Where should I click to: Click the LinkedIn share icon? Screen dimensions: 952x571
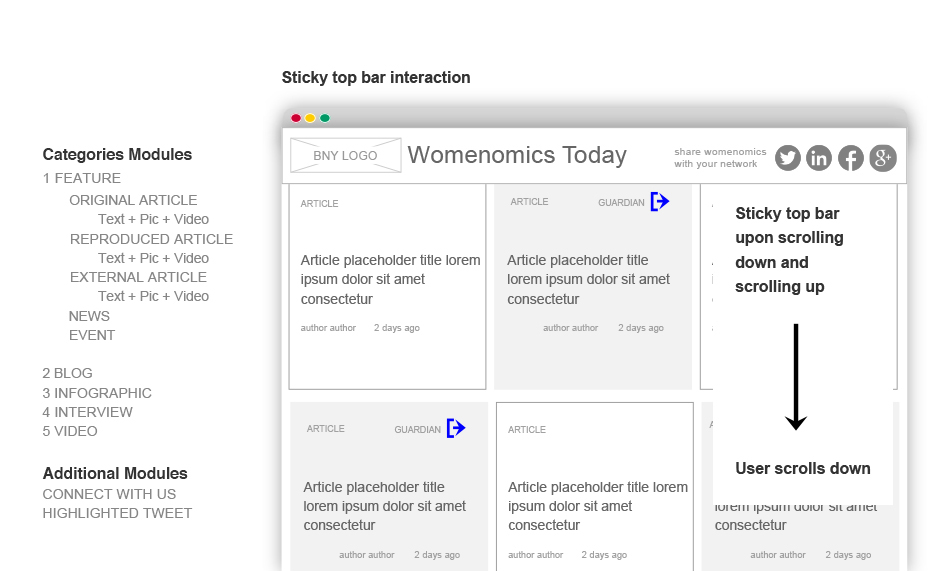click(819, 158)
